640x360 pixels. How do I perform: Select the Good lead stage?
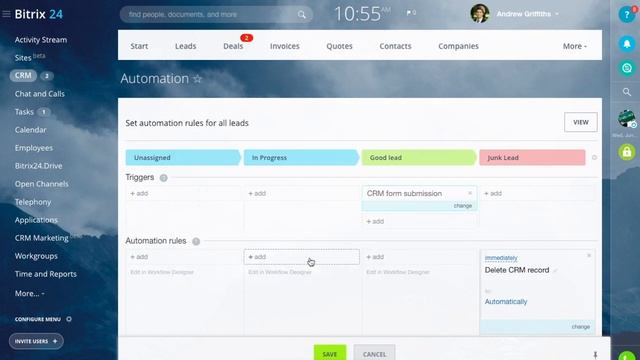click(x=419, y=158)
